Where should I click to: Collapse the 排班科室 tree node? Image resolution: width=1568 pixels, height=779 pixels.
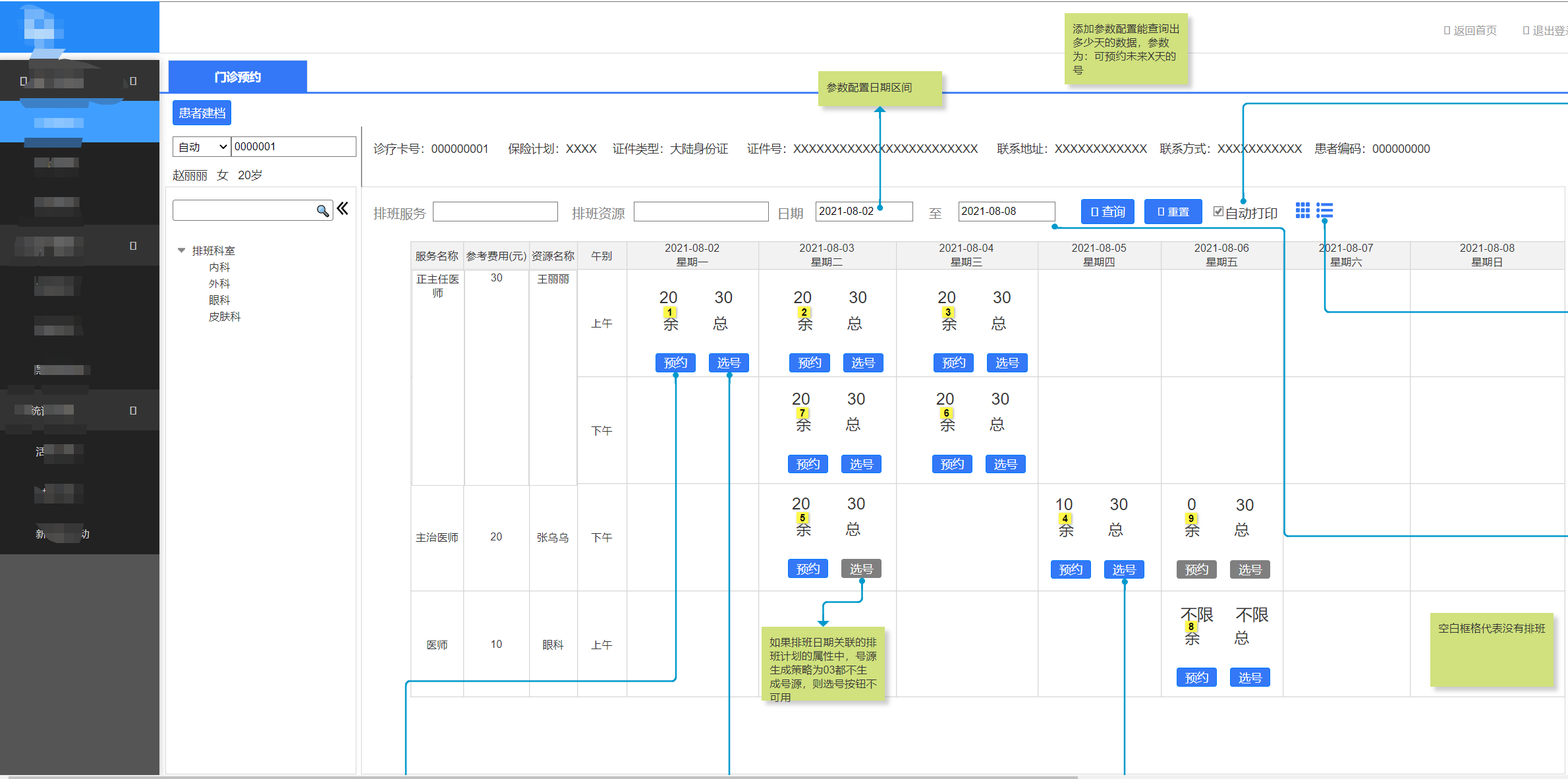point(181,250)
